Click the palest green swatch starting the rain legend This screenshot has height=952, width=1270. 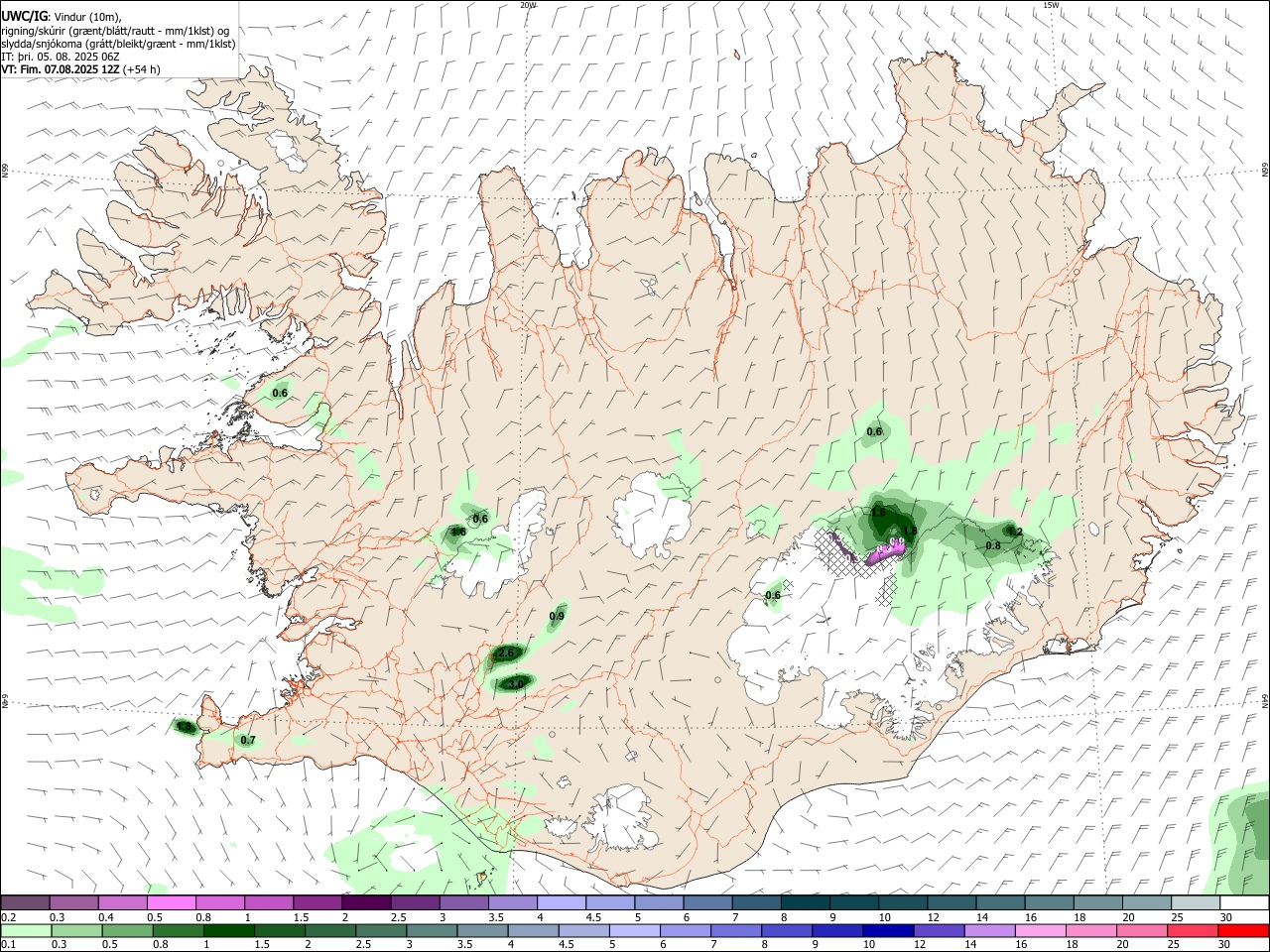pyautogui.click(x=25, y=930)
